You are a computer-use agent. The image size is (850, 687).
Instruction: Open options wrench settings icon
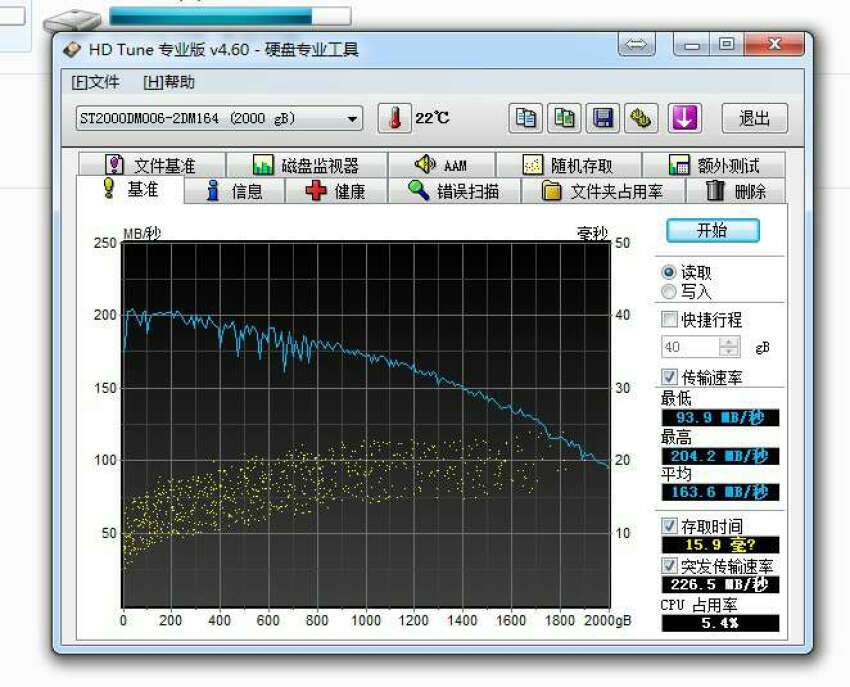pos(641,118)
